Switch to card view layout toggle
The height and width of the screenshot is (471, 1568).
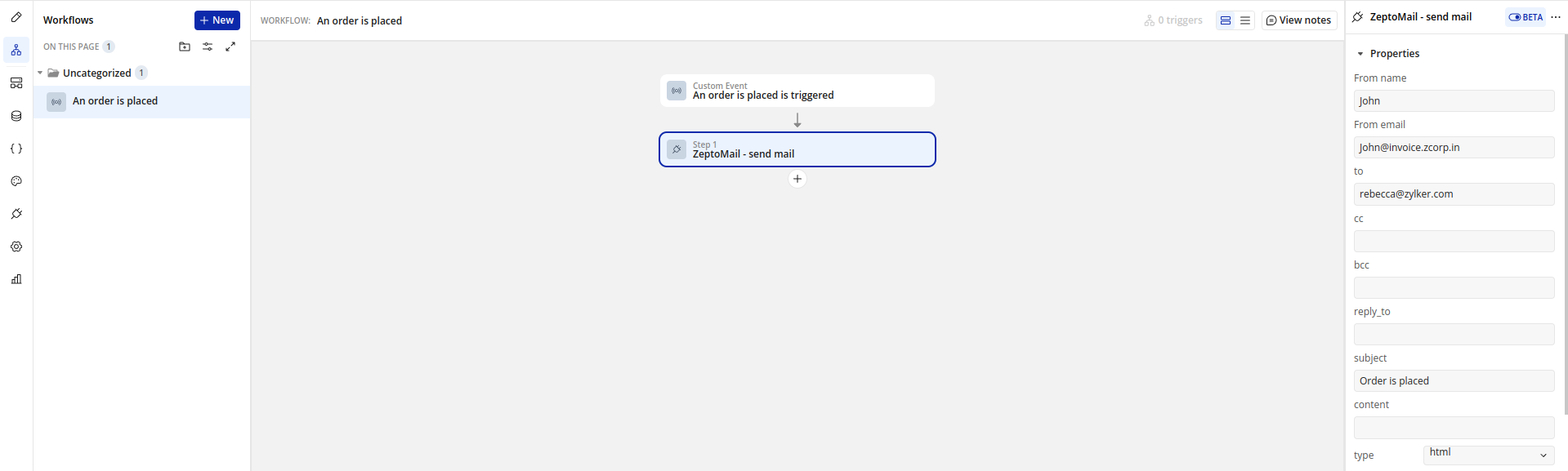click(x=1225, y=20)
